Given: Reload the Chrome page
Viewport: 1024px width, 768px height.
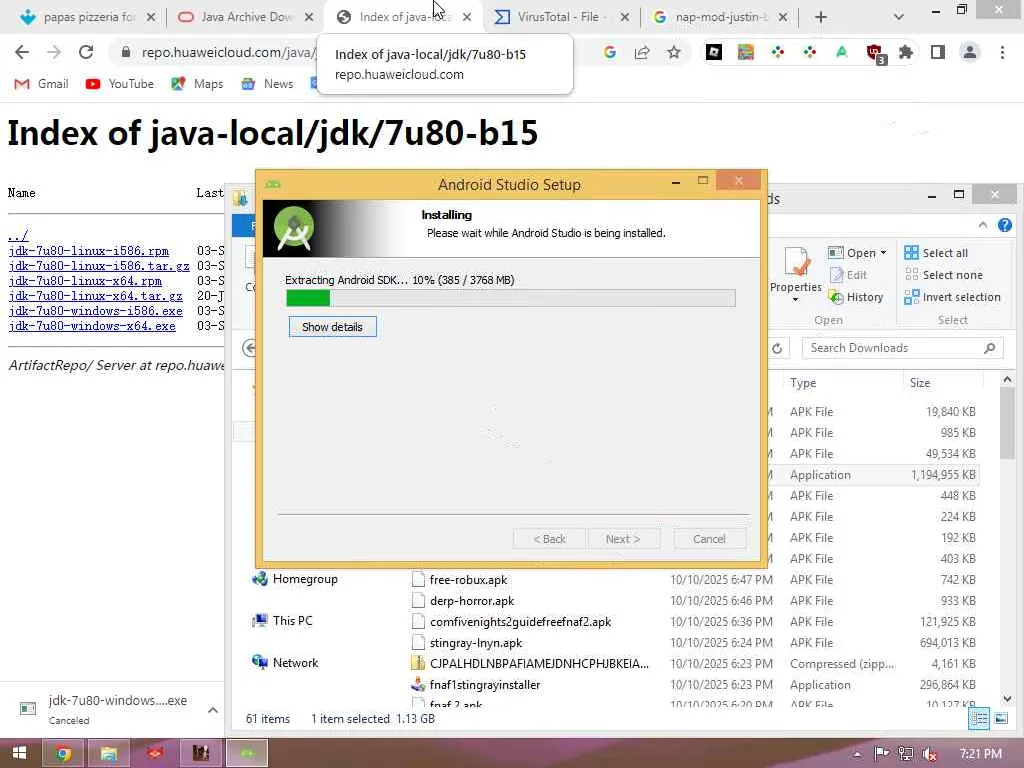Looking at the screenshot, I should 86,52.
